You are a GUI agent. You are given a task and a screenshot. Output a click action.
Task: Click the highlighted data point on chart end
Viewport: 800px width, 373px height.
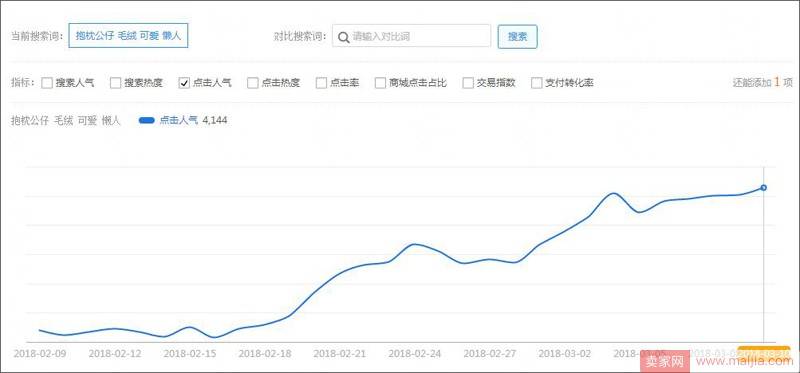(763, 188)
